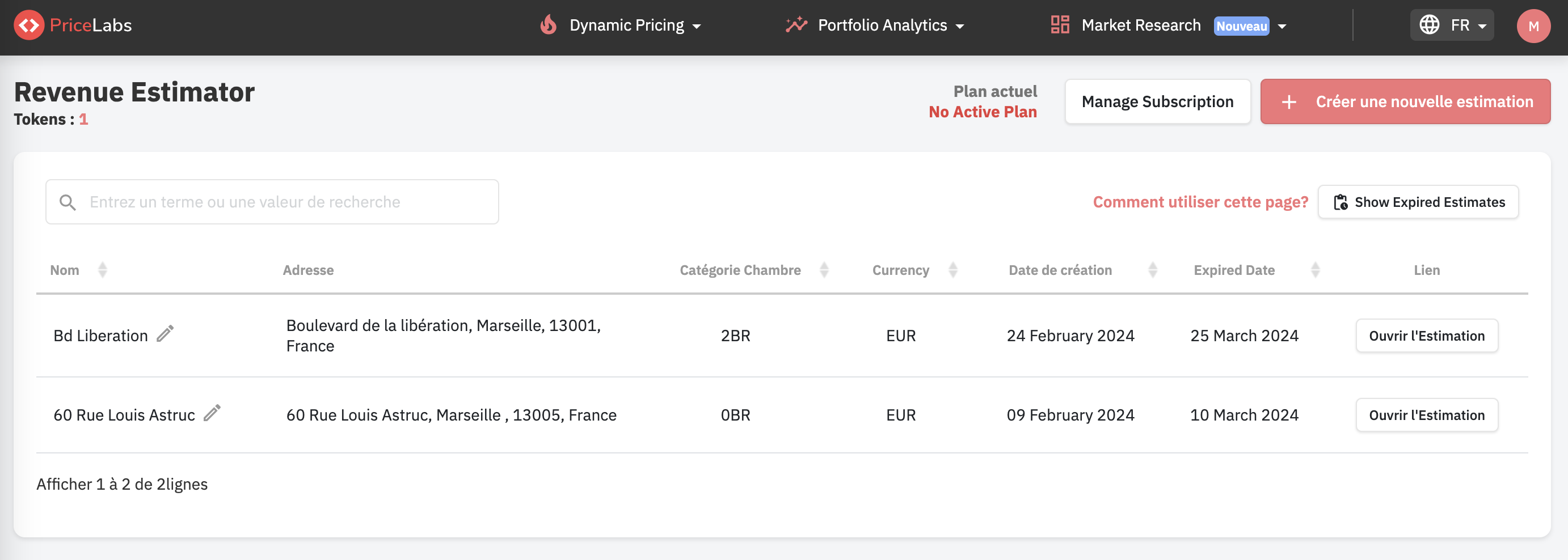Click the Date de création header

(1060, 270)
